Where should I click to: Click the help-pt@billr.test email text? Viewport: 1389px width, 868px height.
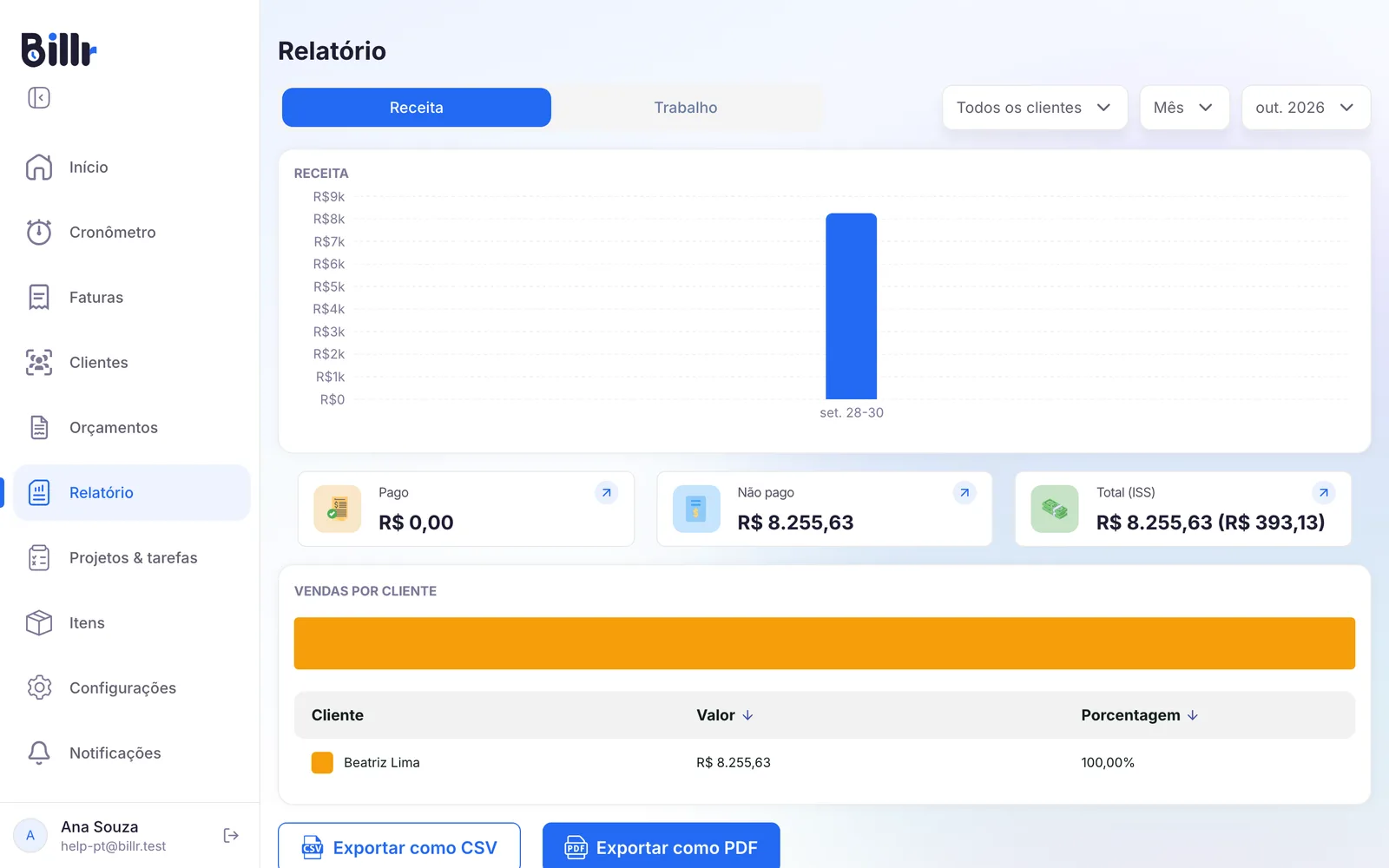(x=113, y=846)
